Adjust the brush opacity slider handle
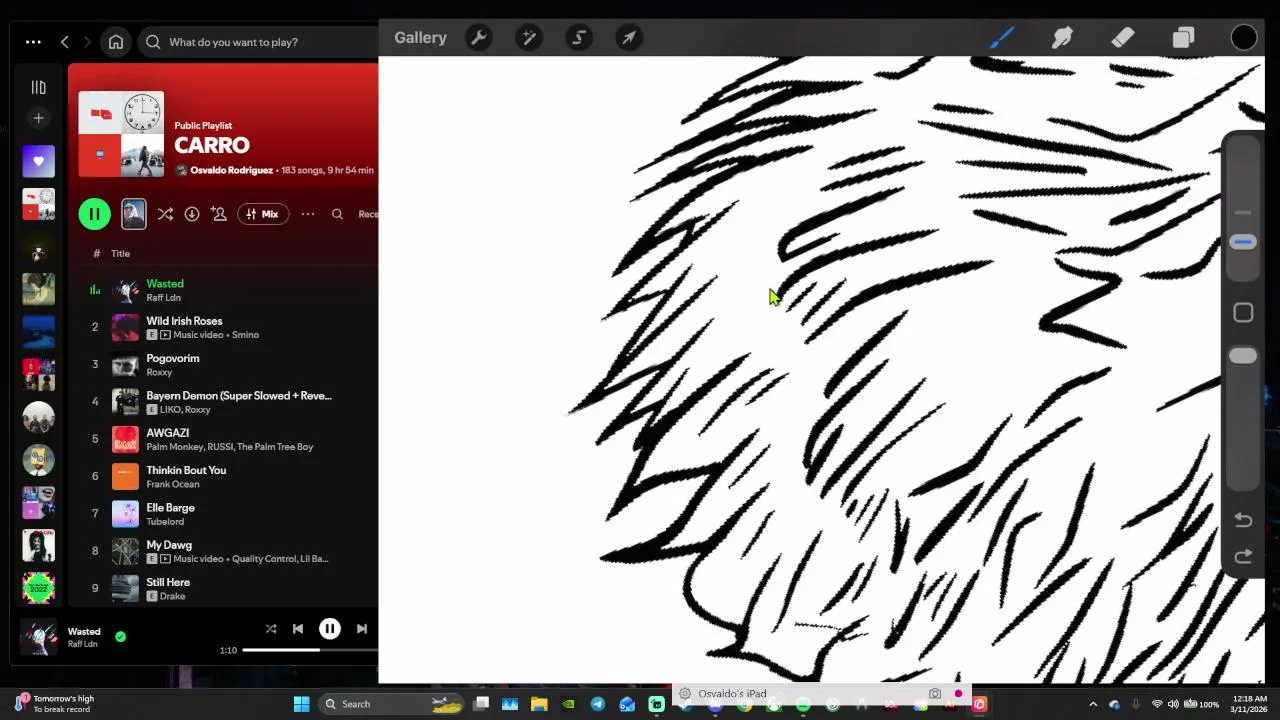Screen dimensions: 1280x720 click(1243, 356)
